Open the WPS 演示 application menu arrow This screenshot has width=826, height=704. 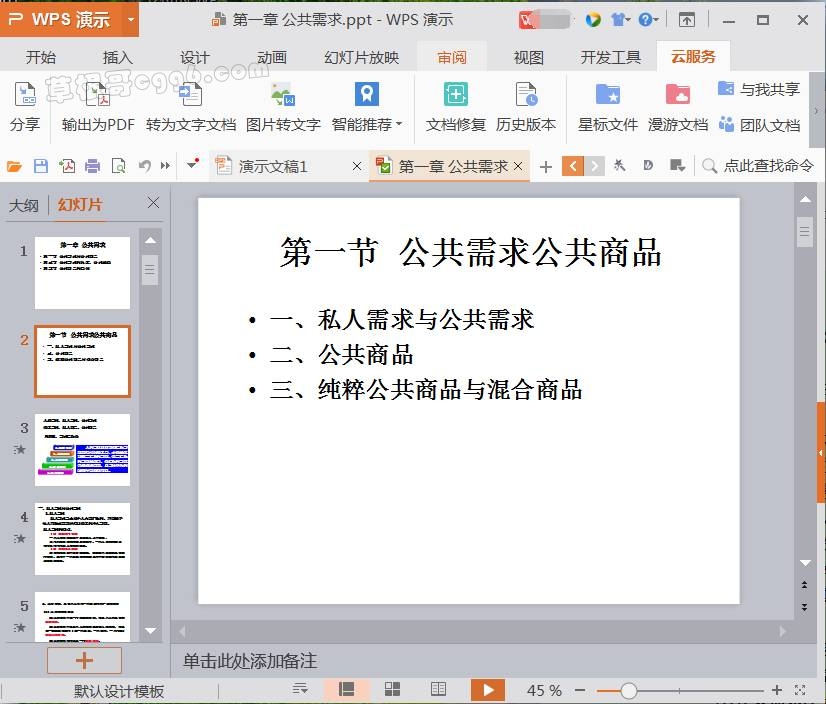(x=132, y=19)
